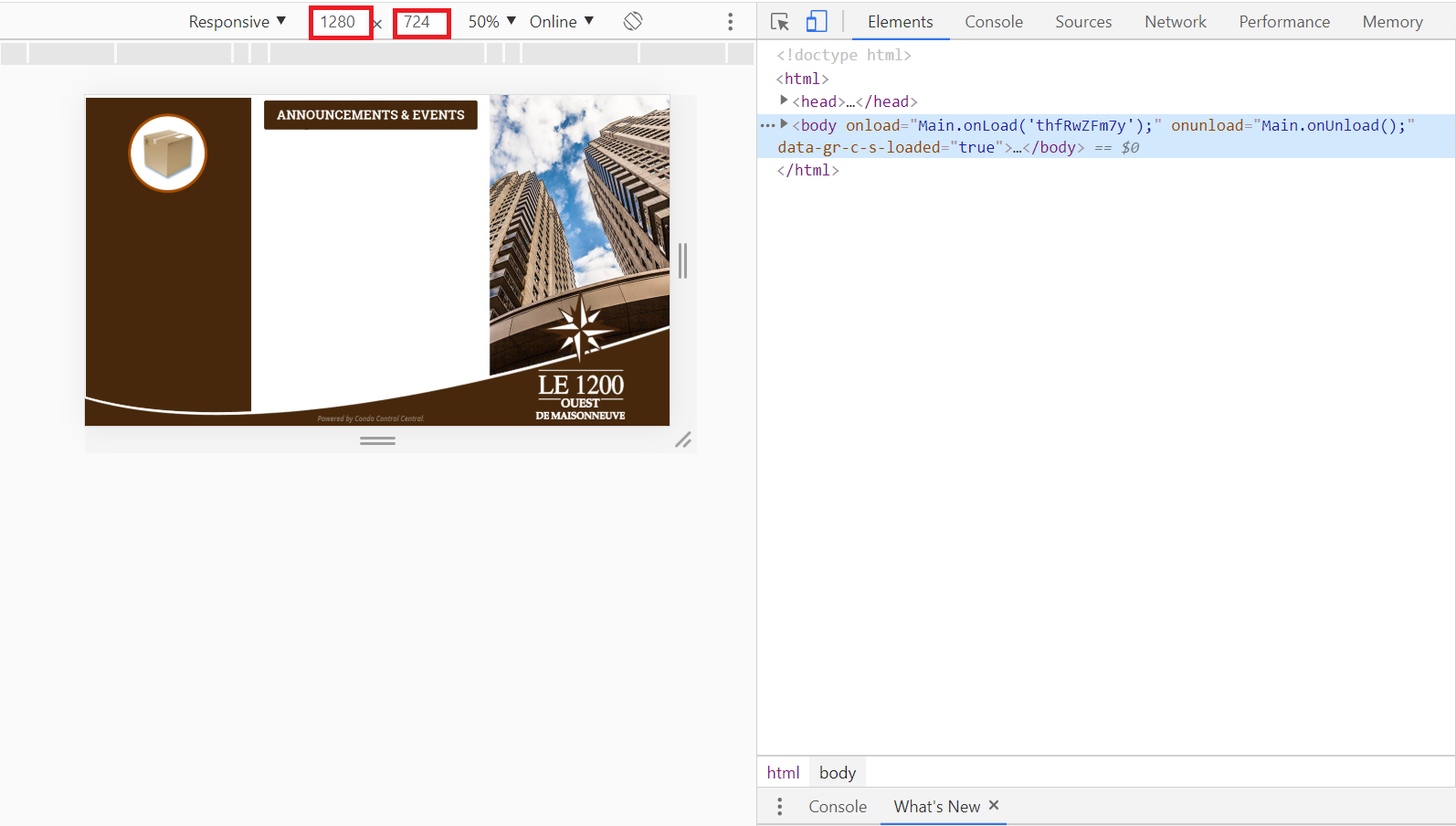Click the cardboard box package icon

tap(168, 153)
